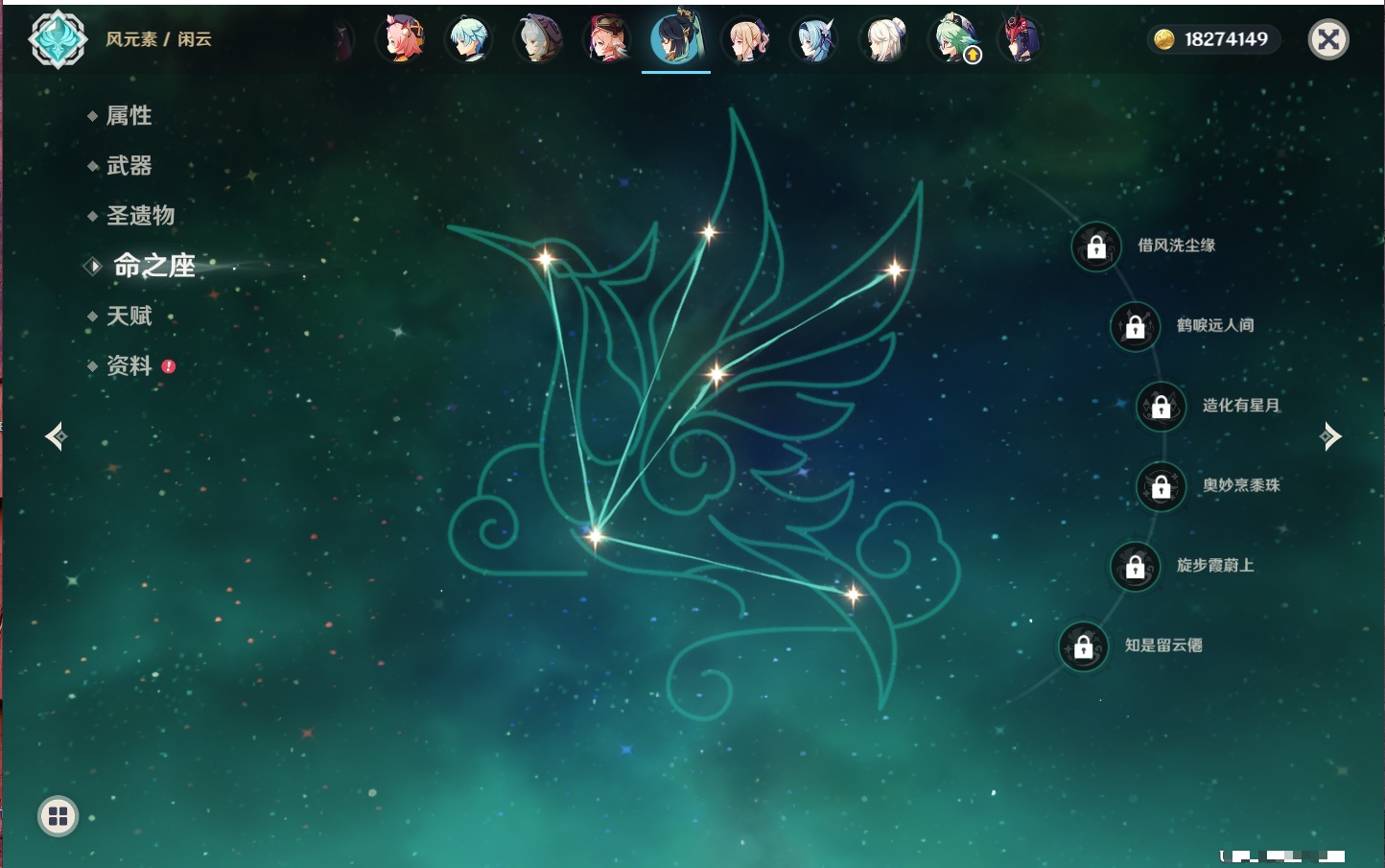This screenshot has width=1385, height=868.
Task: Open the 武器 weapon menu
Action: coord(129,166)
